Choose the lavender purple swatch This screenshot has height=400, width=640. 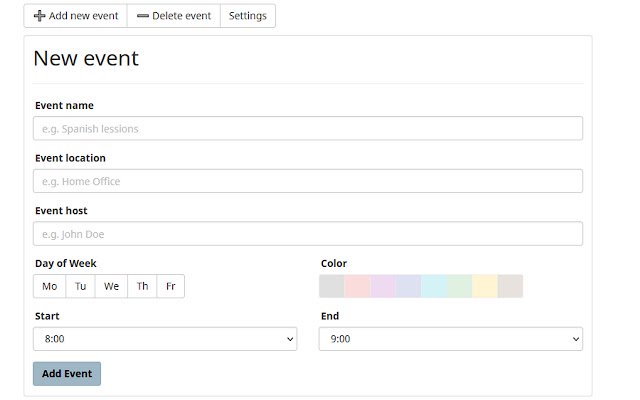click(x=383, y=287)
